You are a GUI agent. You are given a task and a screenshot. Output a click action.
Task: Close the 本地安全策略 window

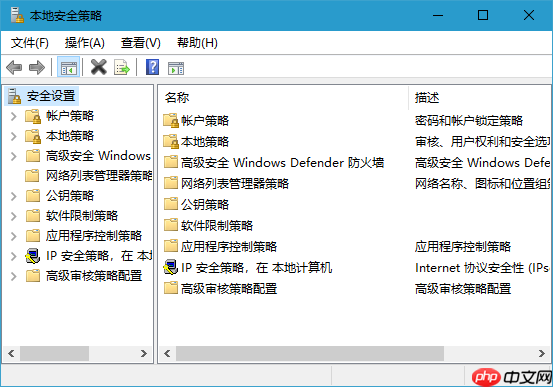click(529, 15)
